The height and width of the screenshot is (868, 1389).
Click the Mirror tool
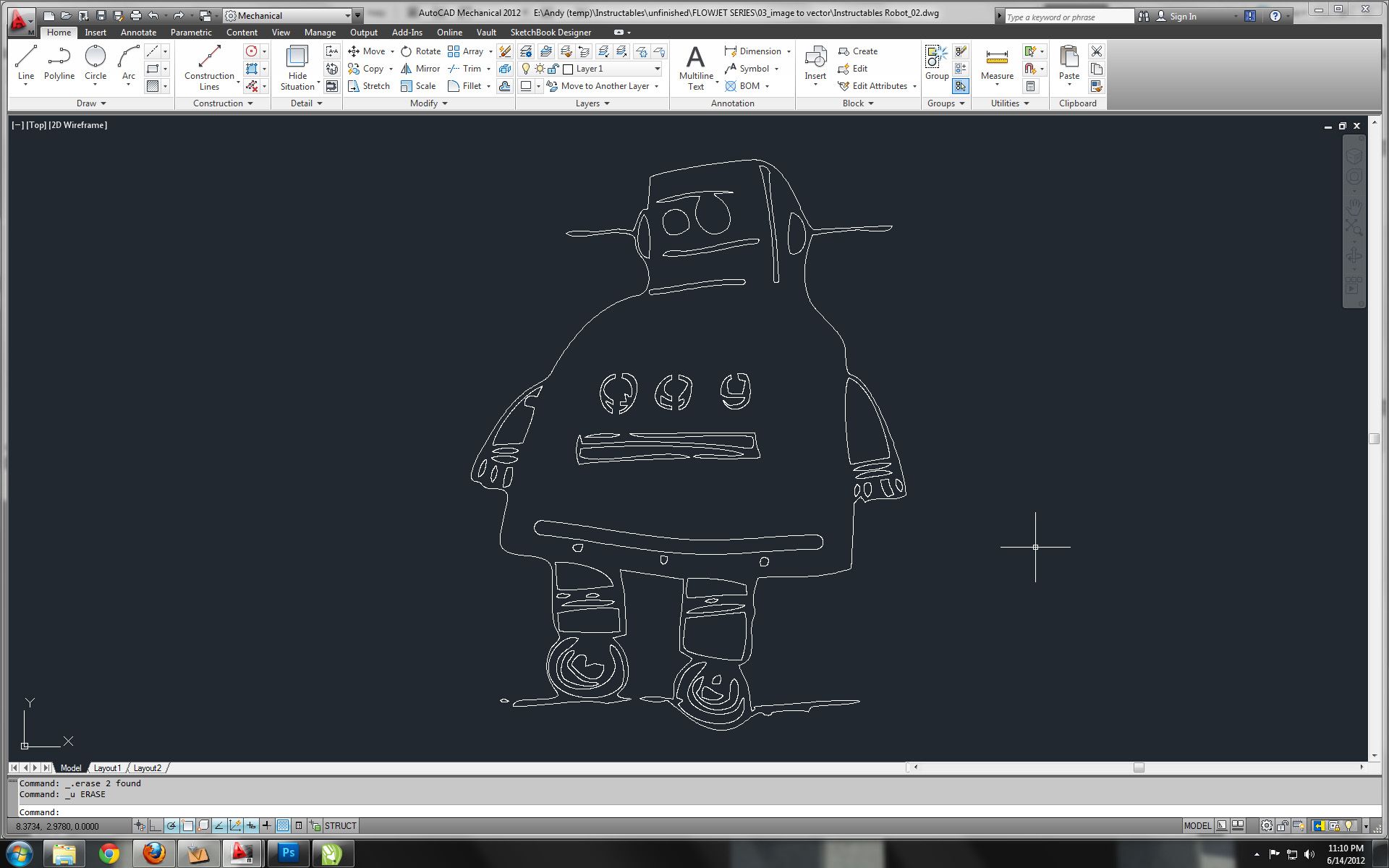[421, 69]
